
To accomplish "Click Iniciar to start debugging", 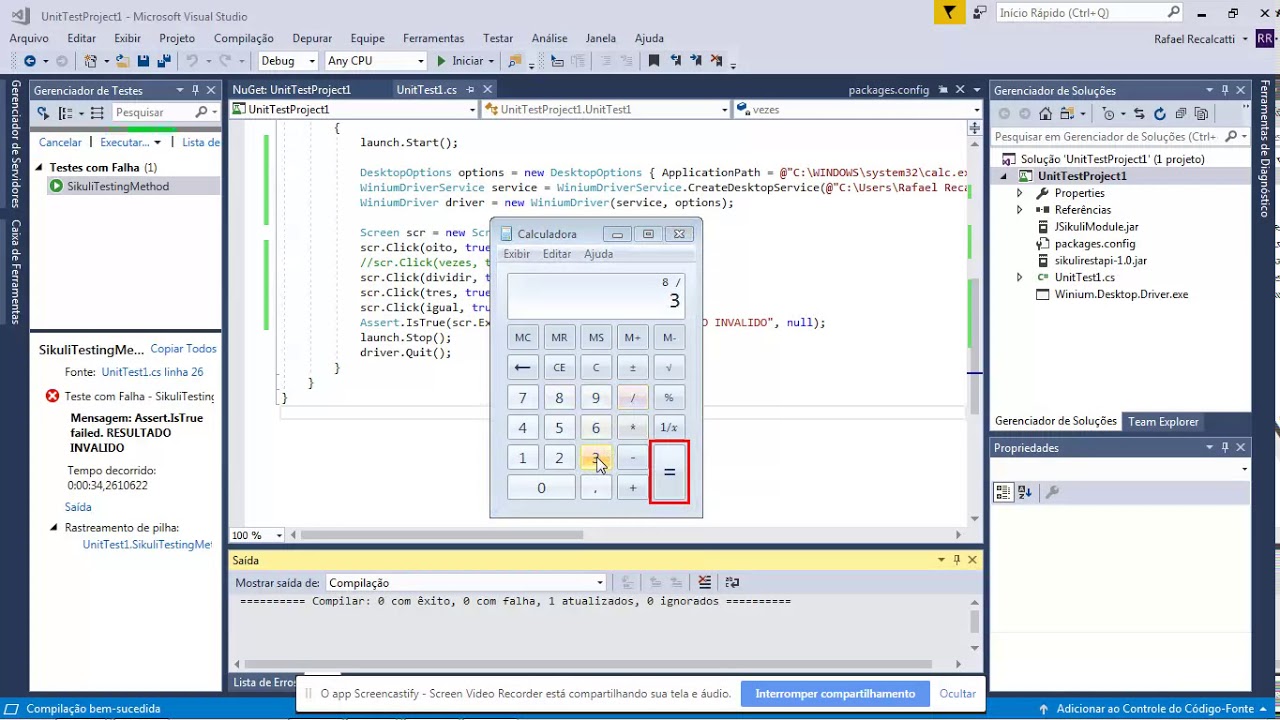I will (x=459, y=61).
